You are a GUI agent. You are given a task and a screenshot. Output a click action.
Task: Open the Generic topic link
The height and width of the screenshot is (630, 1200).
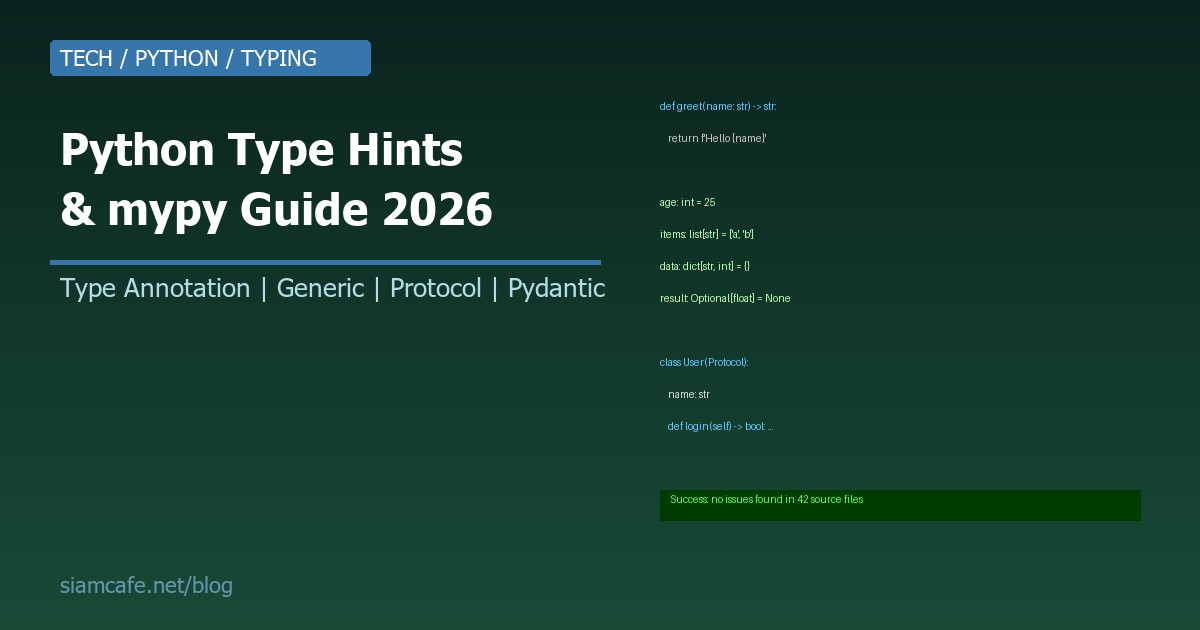(320, 289)
